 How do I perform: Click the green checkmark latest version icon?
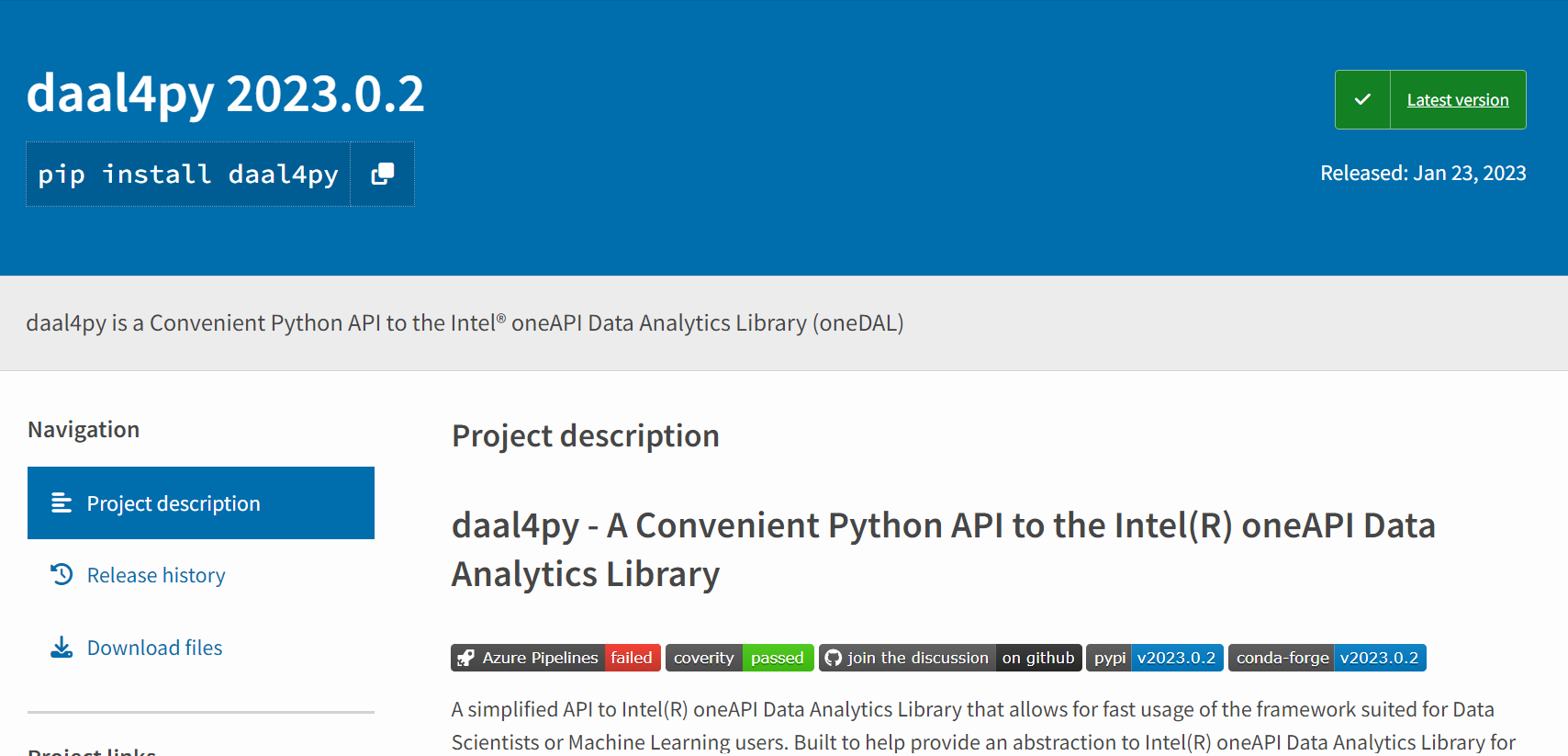click(1362, 99)
